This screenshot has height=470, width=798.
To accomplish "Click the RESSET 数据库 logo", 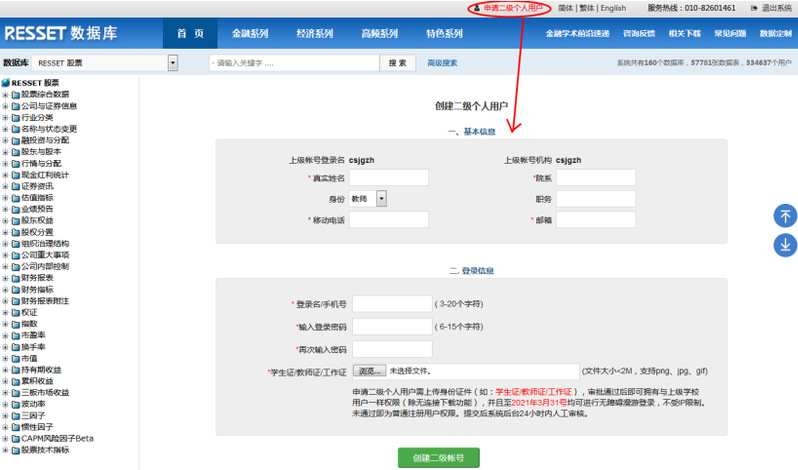I will point(61,33).
